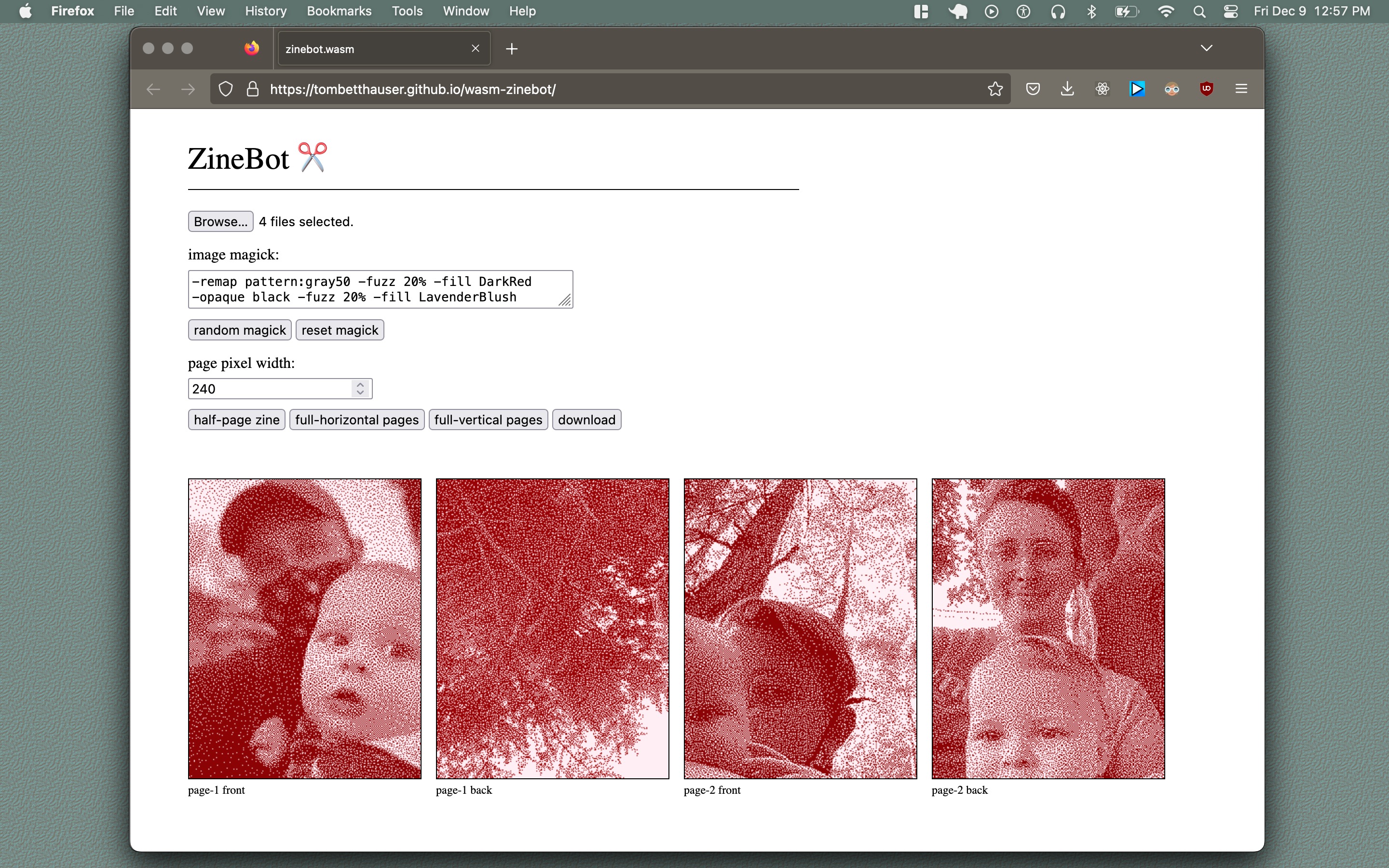Open the Bluetooth status menu
Viewport: 1389px width, 868px height.
pyautogui.click(x=1091, y=12)
